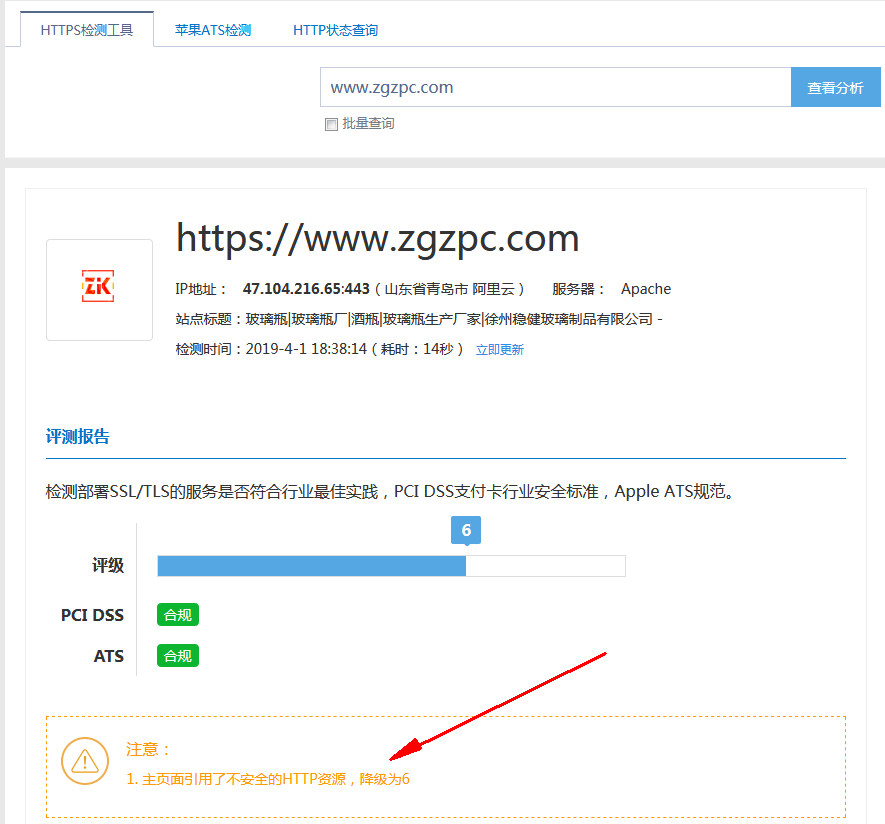885x824 pixels.
Task: Click the domain input field
Action: (x=555, y=87)
